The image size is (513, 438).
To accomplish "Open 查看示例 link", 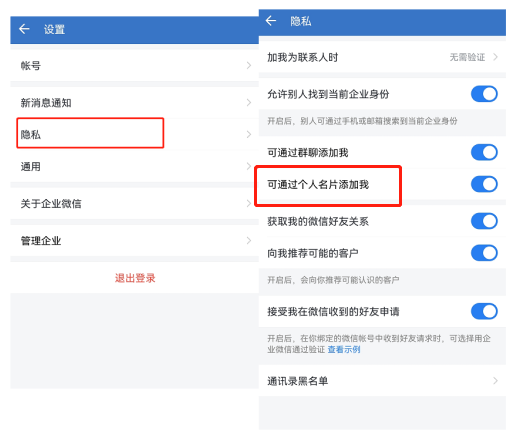I will 344,349.
